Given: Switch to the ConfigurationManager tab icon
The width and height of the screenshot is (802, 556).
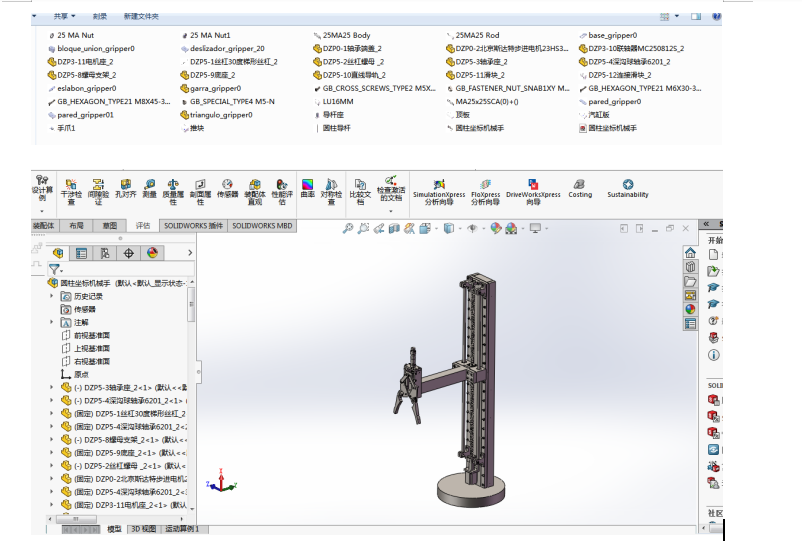Looking at the screenshot, I should tap(106, 253).
